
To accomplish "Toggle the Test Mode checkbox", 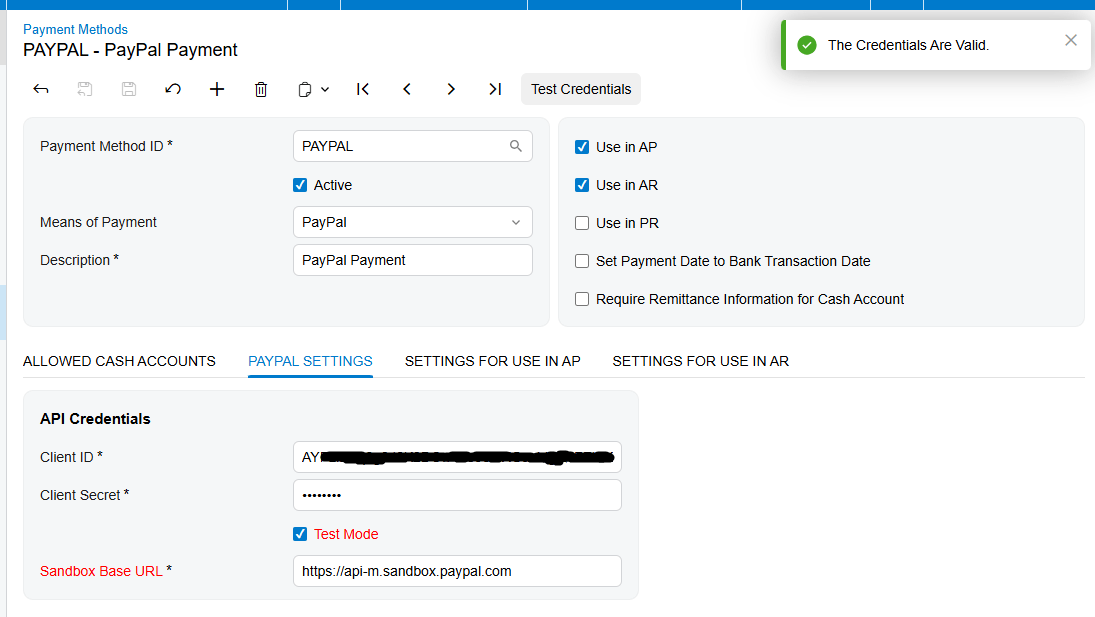I will point(300,534).
